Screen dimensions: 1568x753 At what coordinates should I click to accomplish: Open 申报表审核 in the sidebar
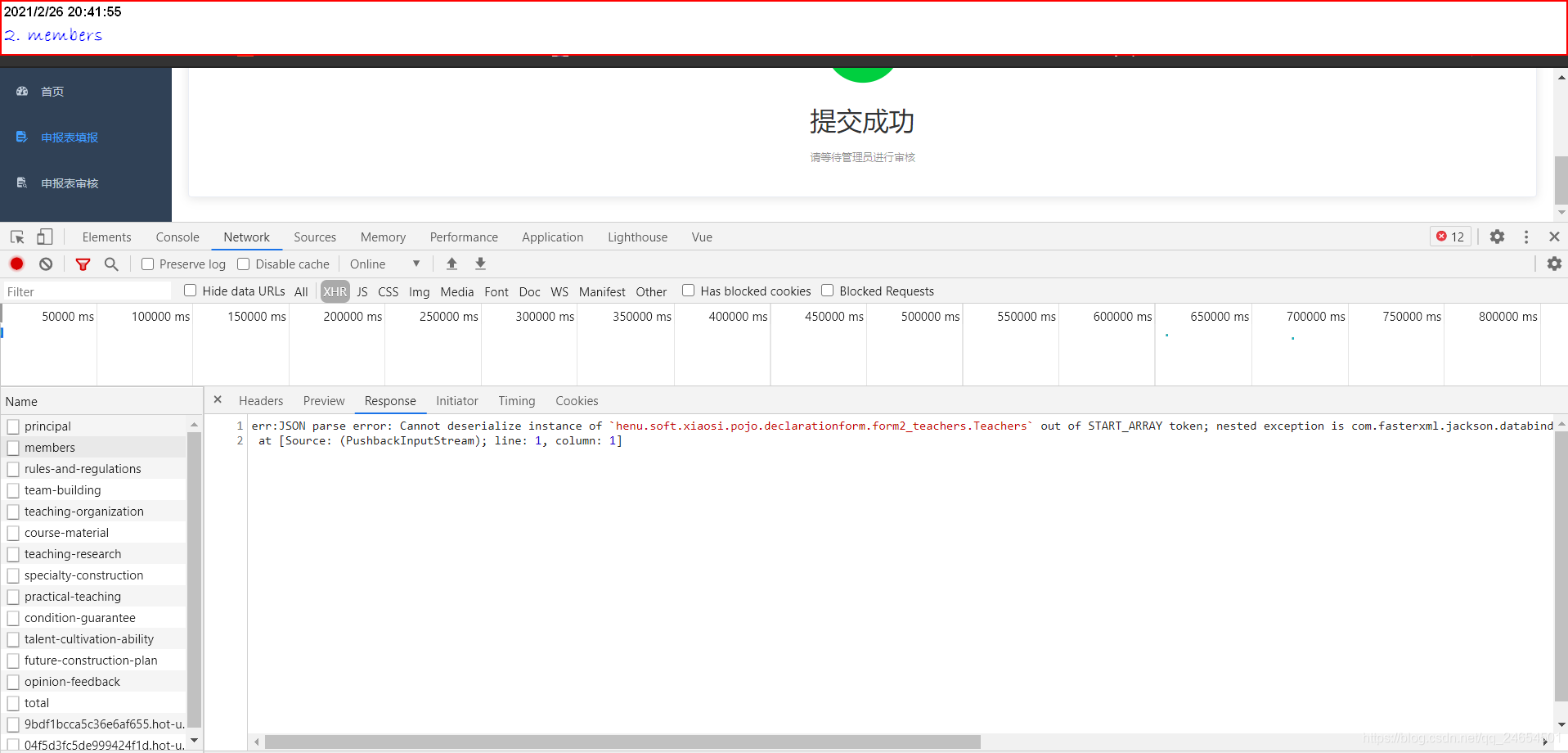click(x=70, y=183)
